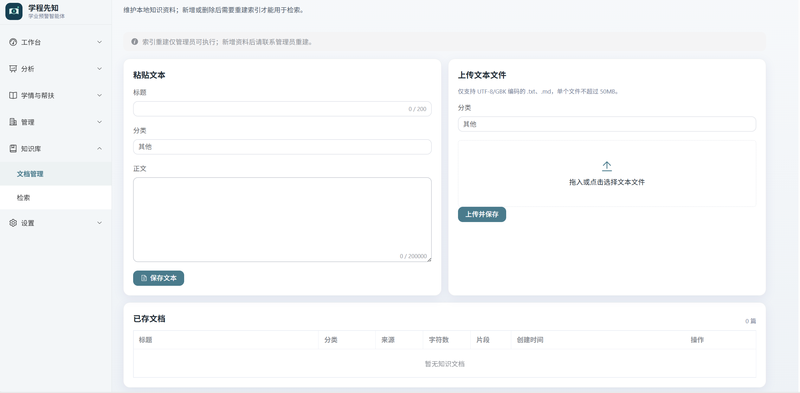Viewport: 800px width, 393px height.
Task: Click the 暂无知识文档 empty table message
Action: coord(444,364)
